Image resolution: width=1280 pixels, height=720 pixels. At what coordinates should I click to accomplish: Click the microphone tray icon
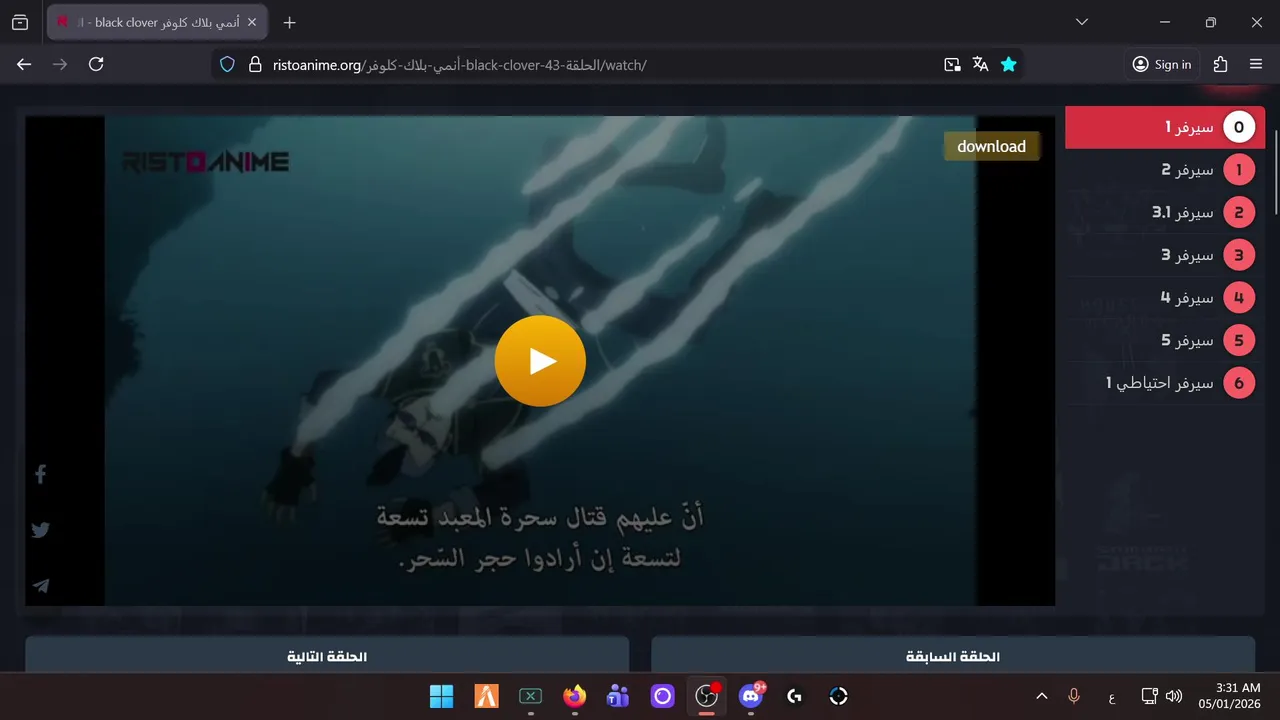click(x=1074, y=696)
